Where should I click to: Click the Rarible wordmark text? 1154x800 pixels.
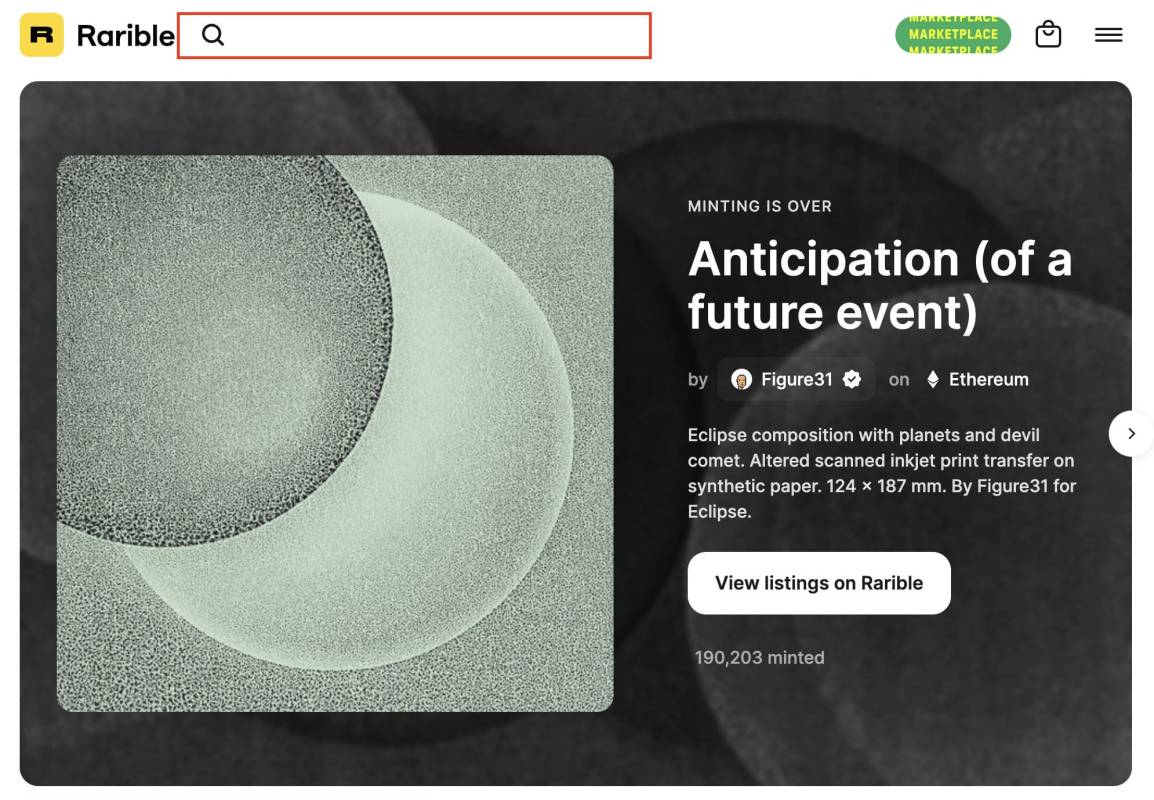[125, 35]
